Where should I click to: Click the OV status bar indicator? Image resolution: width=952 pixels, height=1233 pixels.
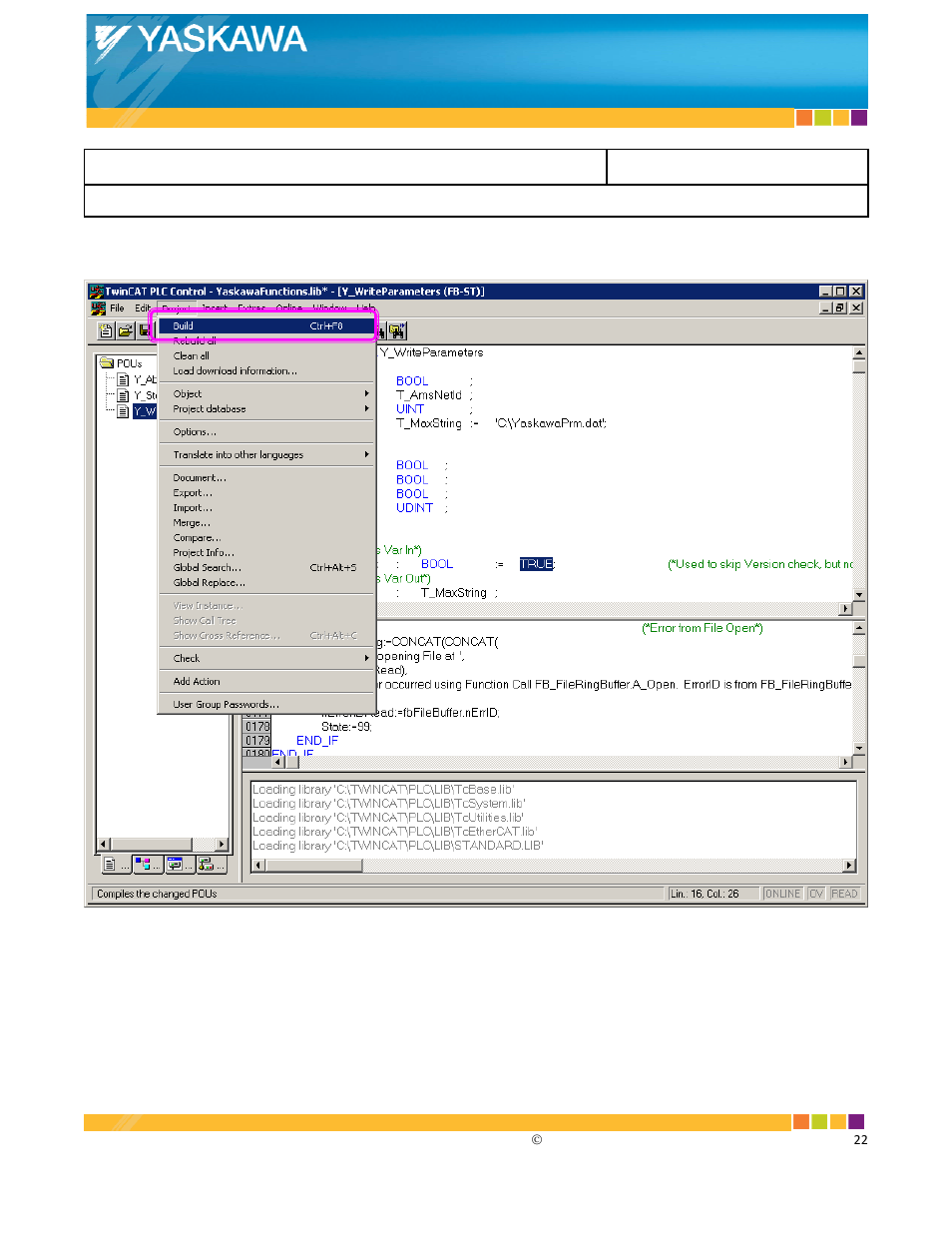point(815,894)
